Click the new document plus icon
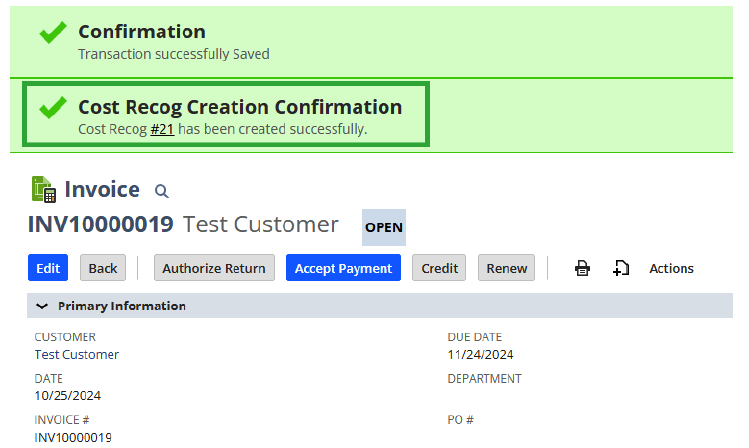749x448 pixels. click(621, 268)
